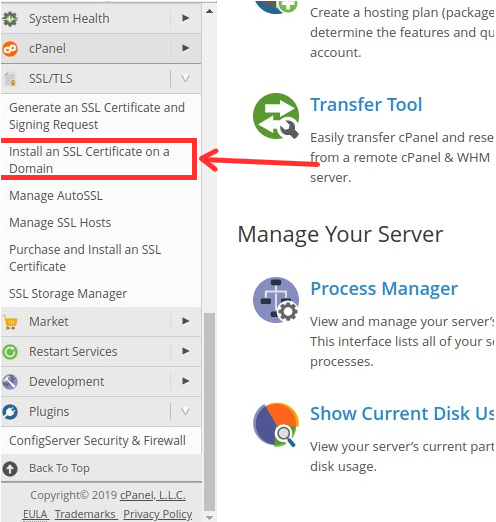The image size is (496, 522).
Task: Click the sidebar scrollbar down arrow
Action: click(x=209, y=517)
